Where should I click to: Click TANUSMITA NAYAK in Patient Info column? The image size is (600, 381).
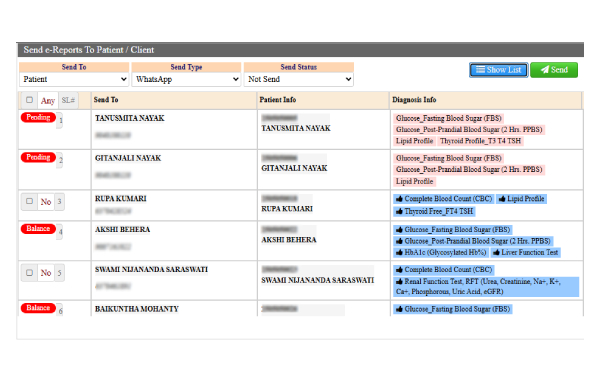(x=296, y=128)
